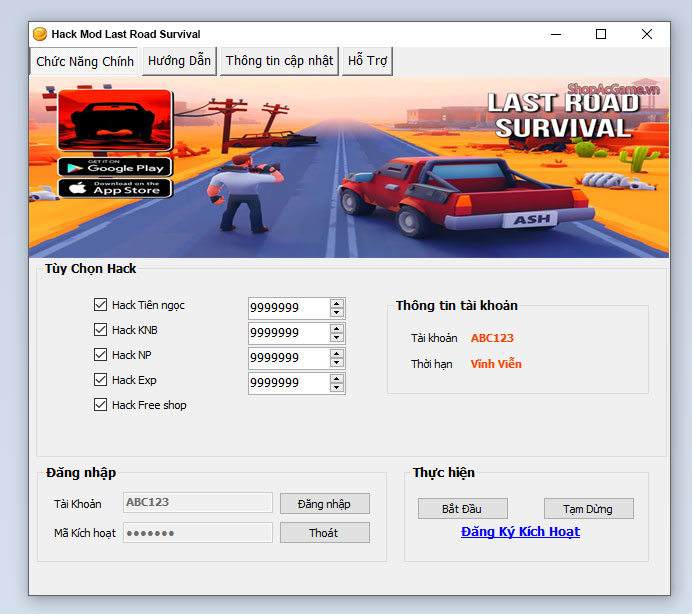Click the Đăng Ký Kích Hoạt link

[520, 532]
